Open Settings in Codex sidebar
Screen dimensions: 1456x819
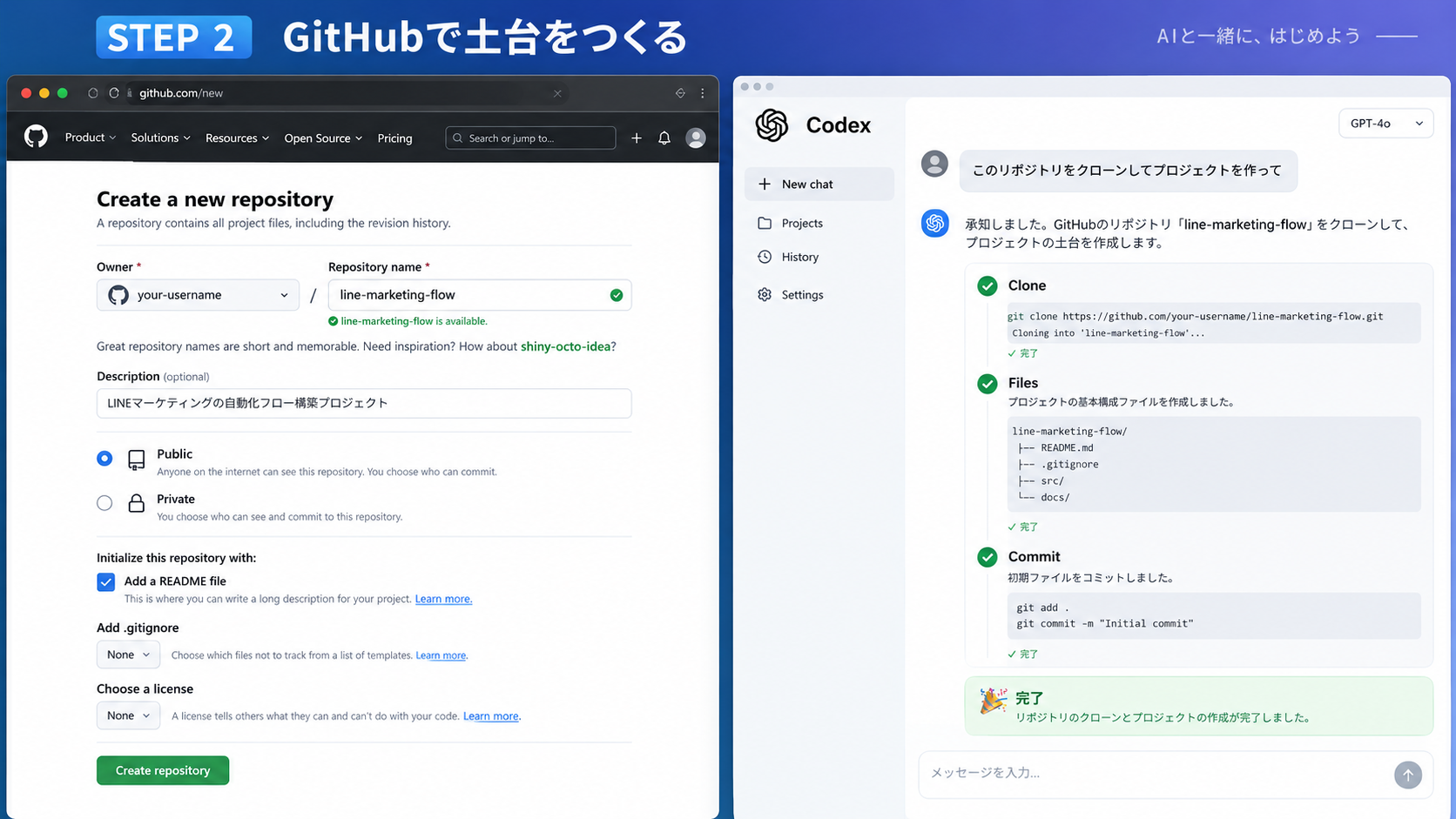tap(802, 294)
